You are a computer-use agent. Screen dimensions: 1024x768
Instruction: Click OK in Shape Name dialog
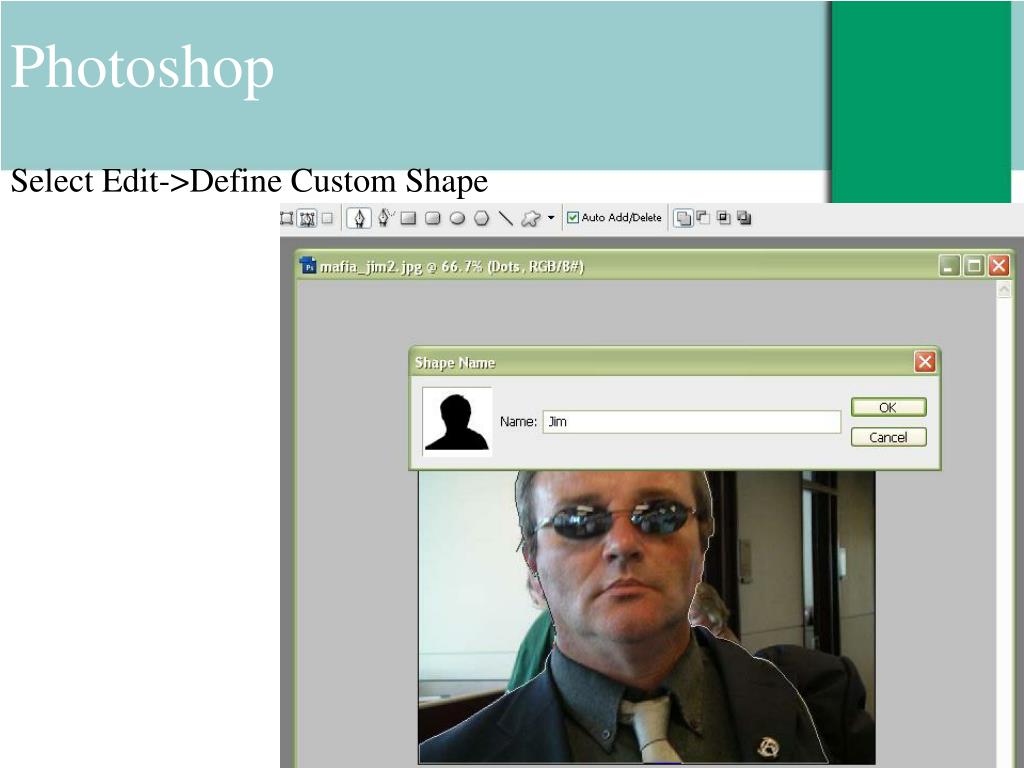point(888,408)
